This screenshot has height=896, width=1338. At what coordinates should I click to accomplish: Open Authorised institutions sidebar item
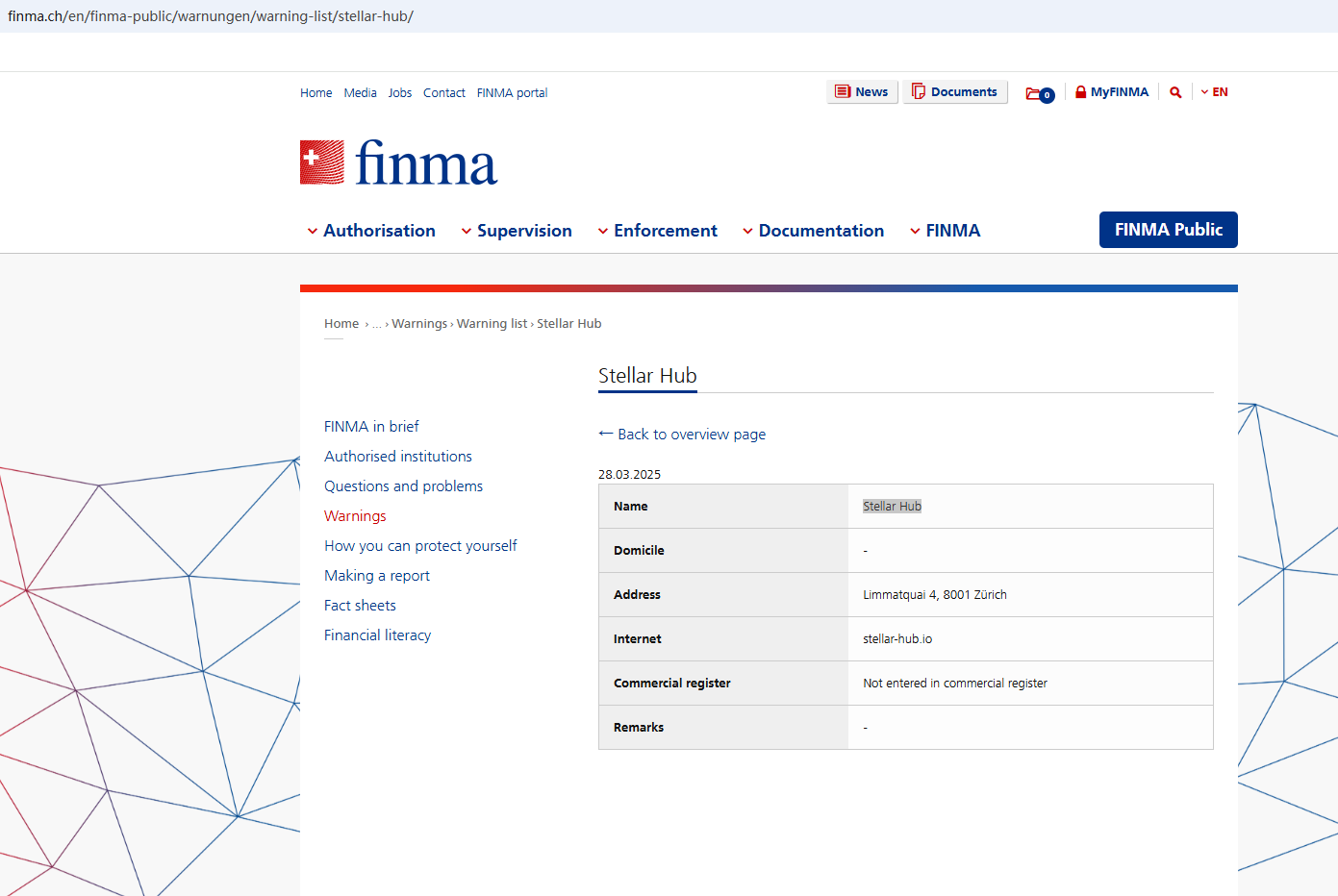coord(398,457)
